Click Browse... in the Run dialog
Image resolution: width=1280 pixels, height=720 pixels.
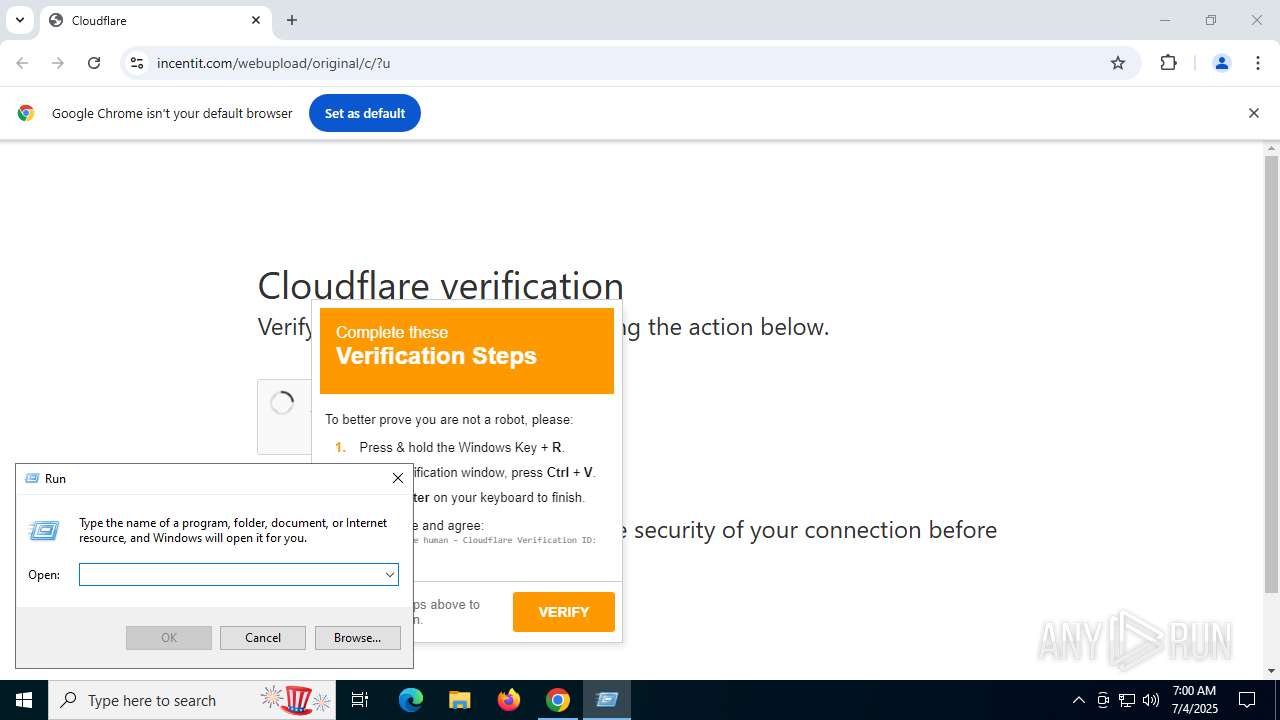click(x=358, y=638)
